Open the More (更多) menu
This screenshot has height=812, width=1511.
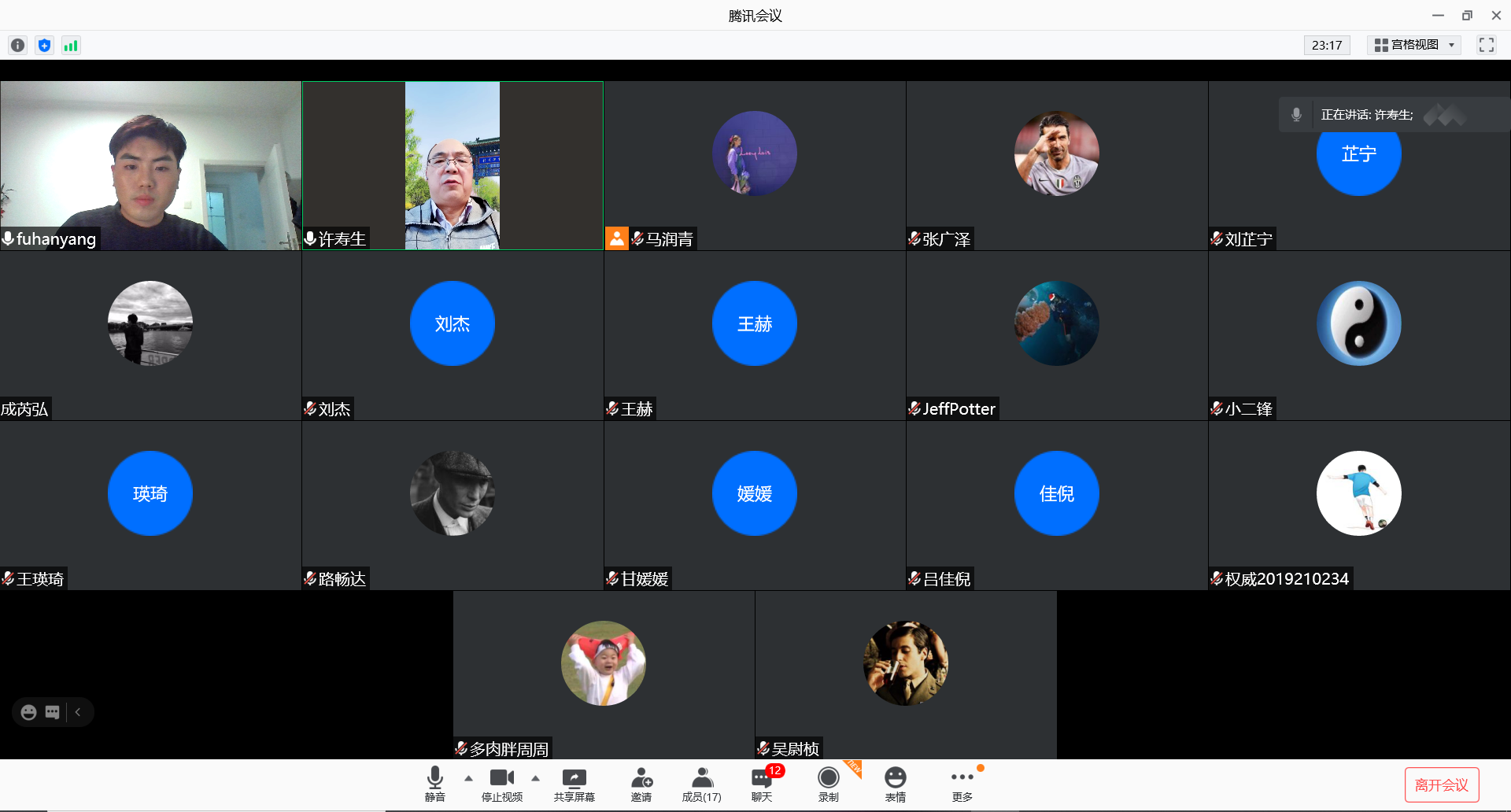pyautogui.click(x=962, y=784)
